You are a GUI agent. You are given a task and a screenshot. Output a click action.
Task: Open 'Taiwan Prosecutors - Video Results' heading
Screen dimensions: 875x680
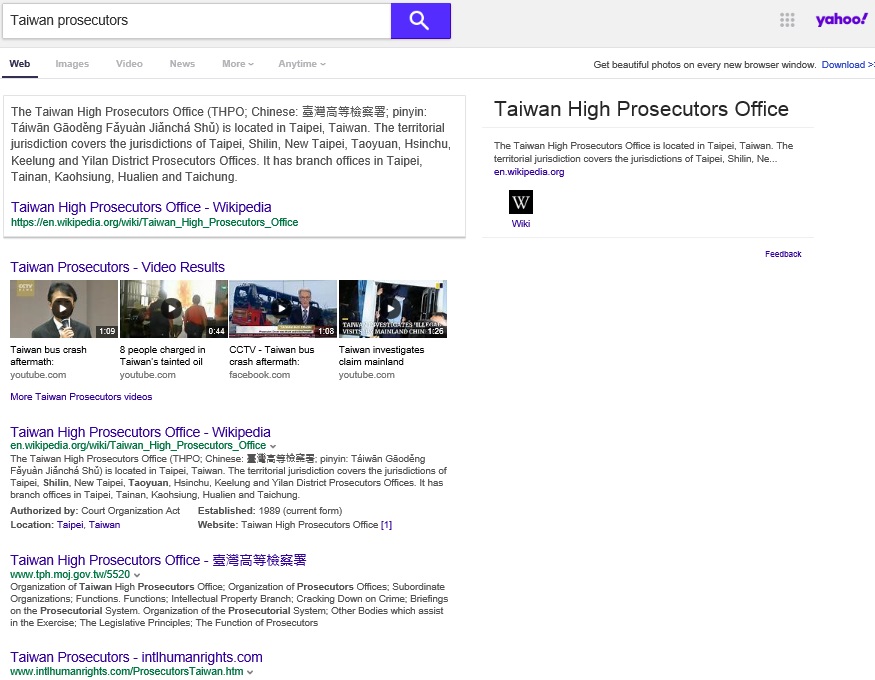pos(118,267)
